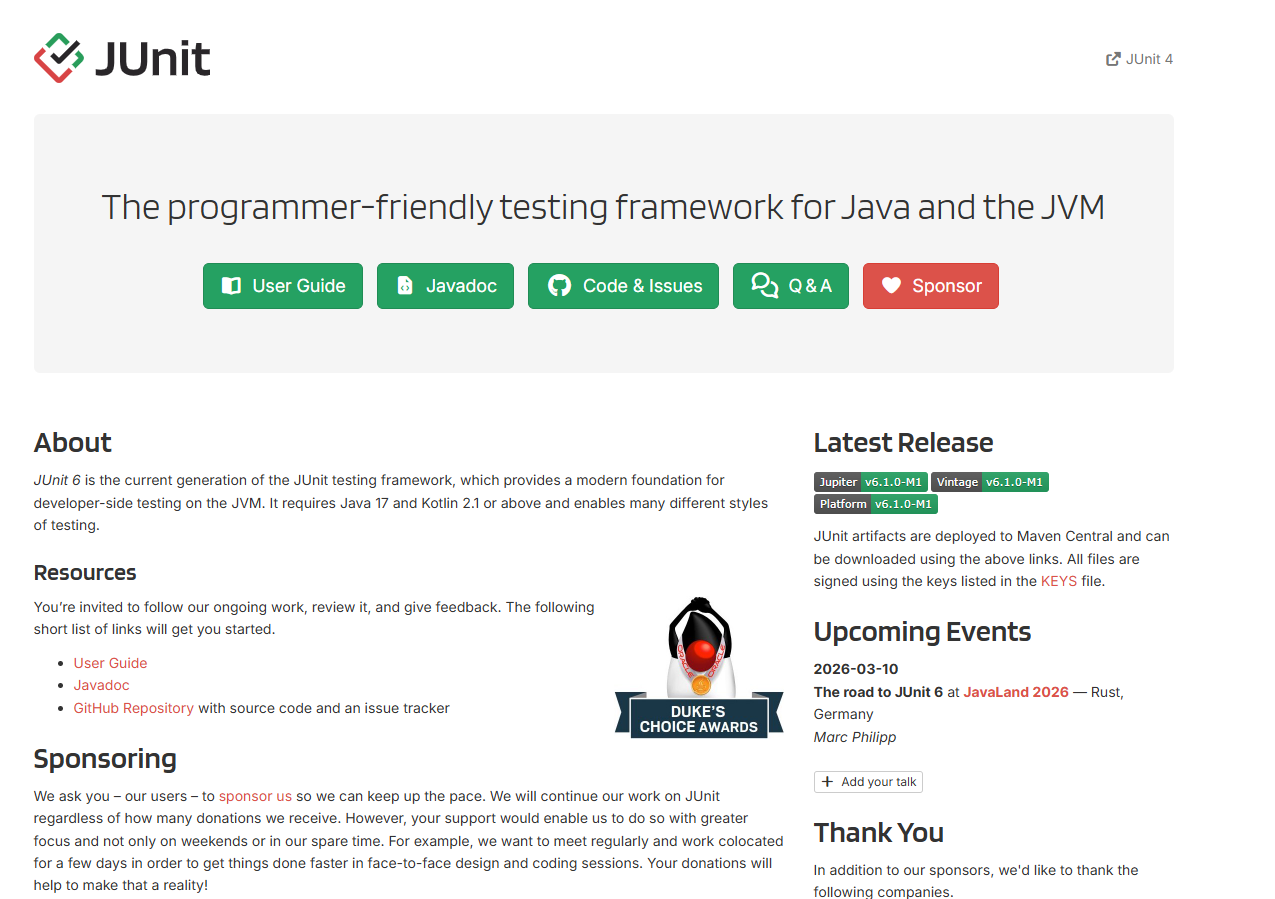Click the plus icon in Add your talk

[x=827, y=782]
